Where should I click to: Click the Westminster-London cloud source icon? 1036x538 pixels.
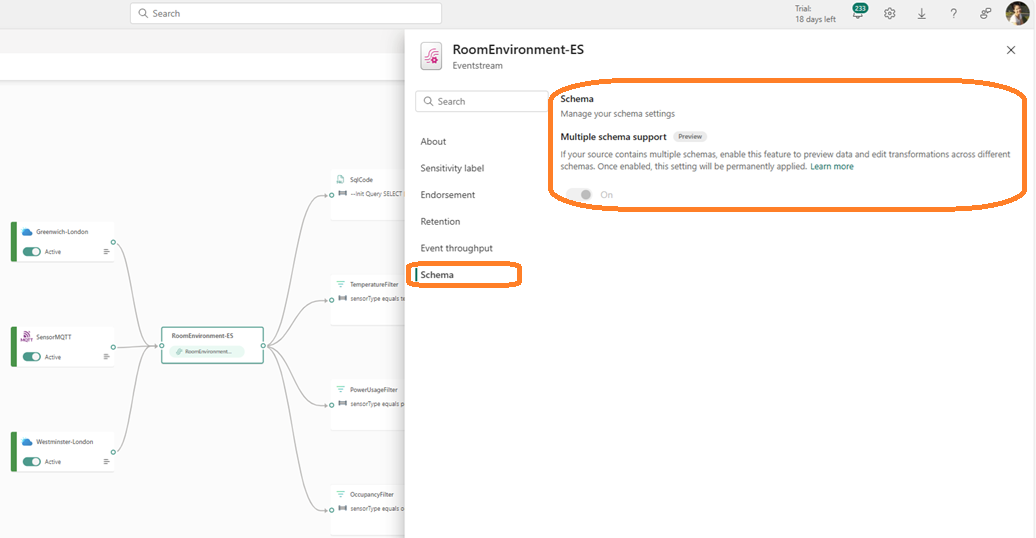tap(27, 442)
